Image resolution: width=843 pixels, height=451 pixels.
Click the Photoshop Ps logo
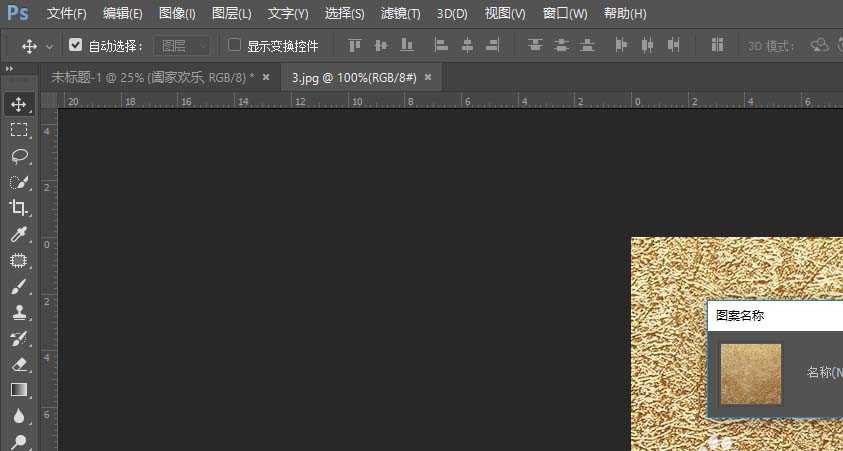18,13
